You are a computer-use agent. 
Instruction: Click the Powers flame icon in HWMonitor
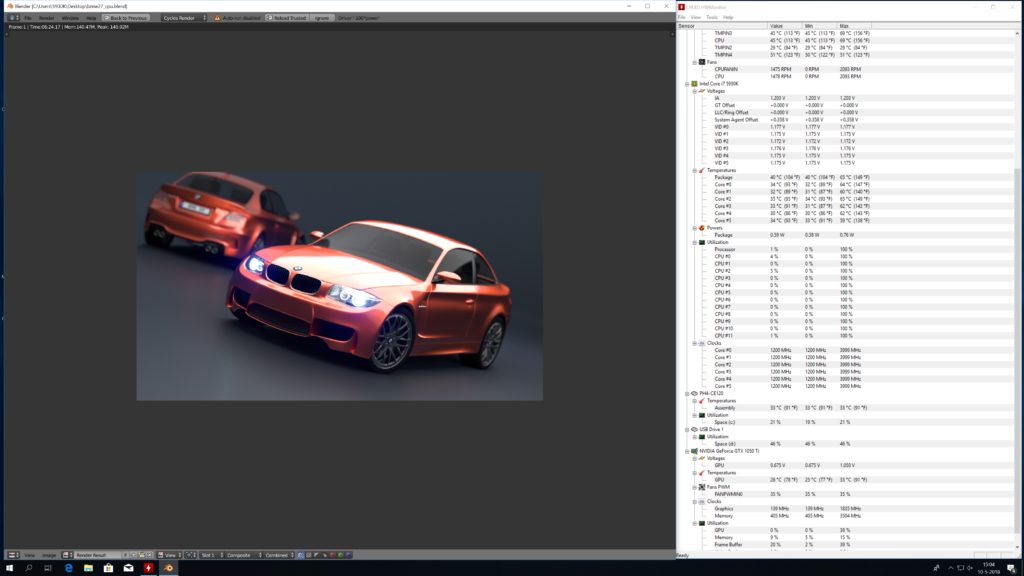point(702,228)
